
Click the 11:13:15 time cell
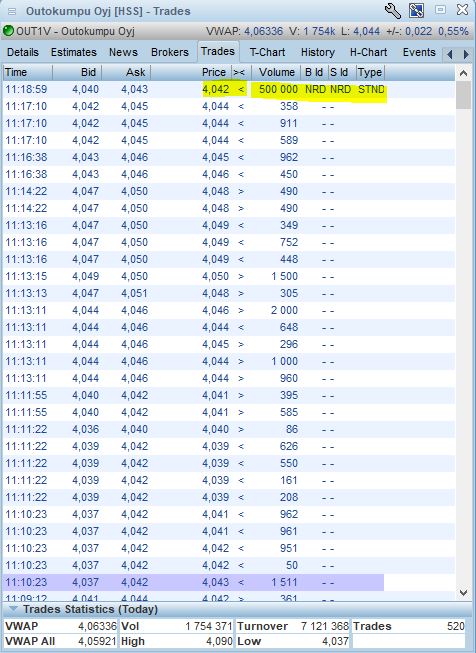[x=26, y=276]
